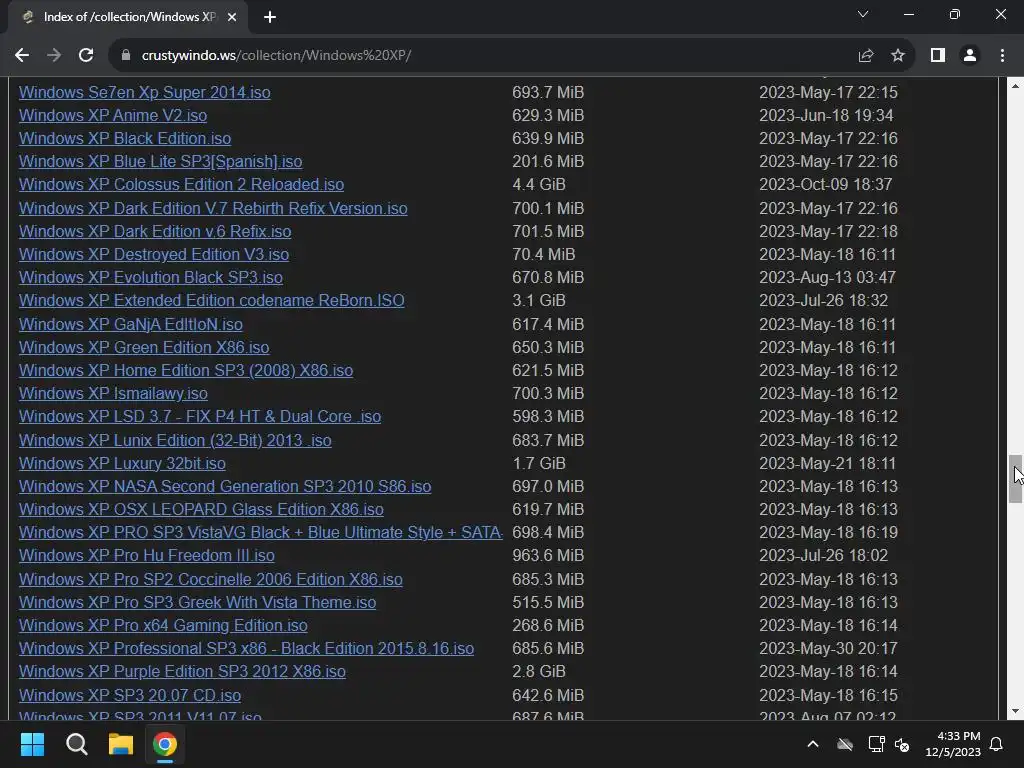View site security lock info

click(x=126, y=56)
